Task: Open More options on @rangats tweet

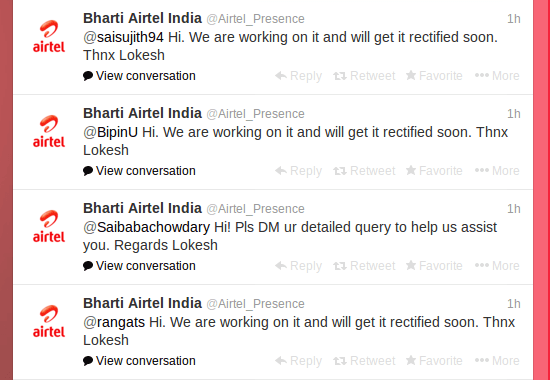Action: tap(497, 361)
